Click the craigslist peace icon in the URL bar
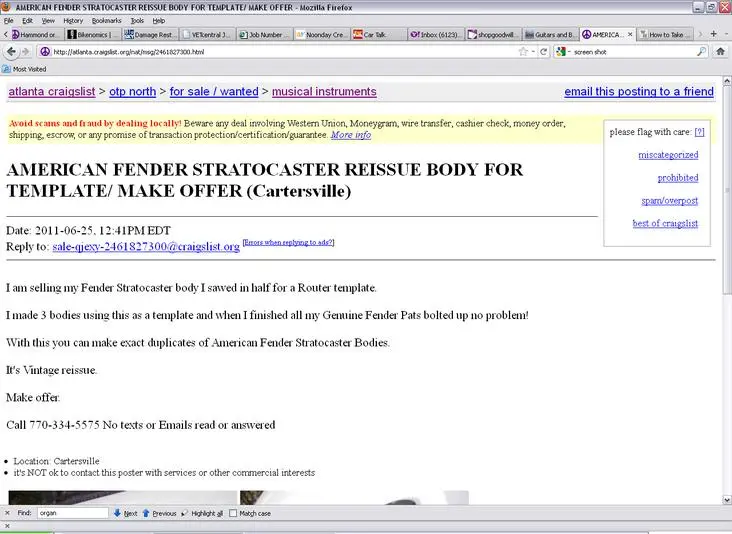The image size is (732, 534). coord(45,52)
